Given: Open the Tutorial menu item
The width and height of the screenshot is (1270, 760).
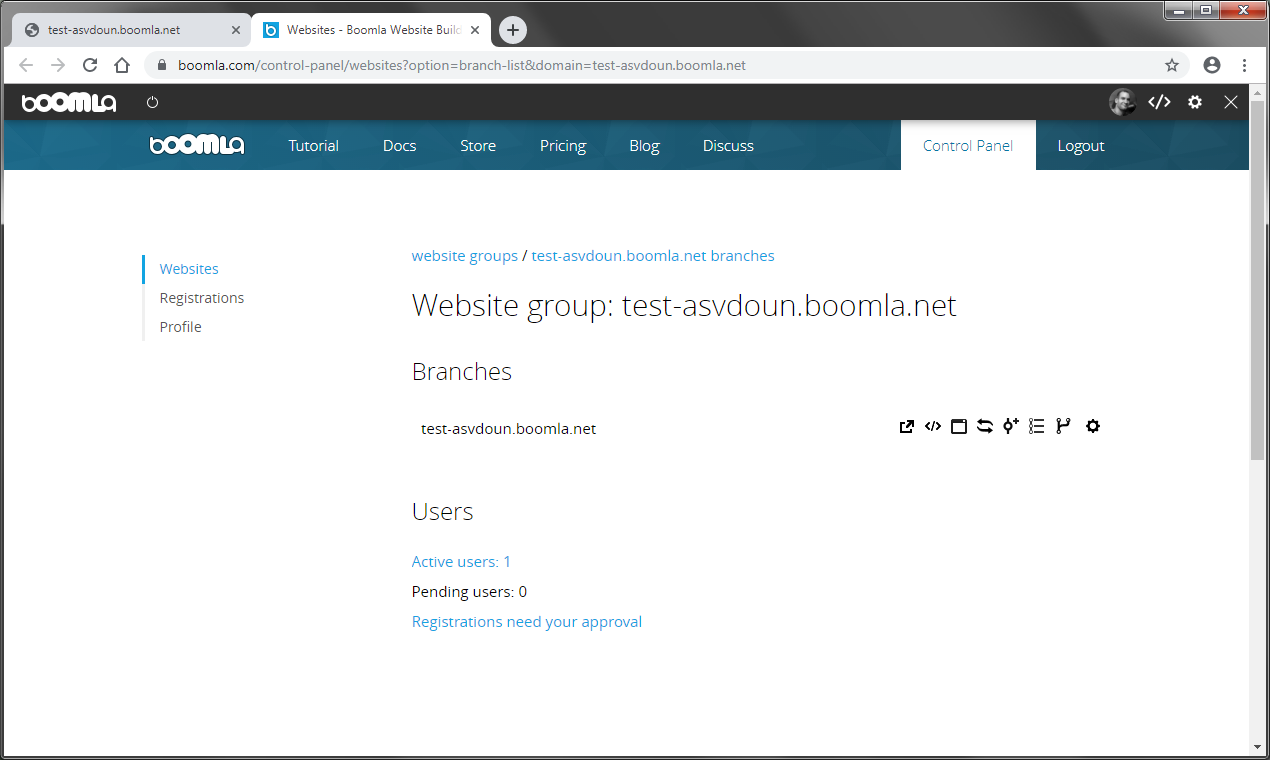Looking at the screenshot, I should point(314,146).
